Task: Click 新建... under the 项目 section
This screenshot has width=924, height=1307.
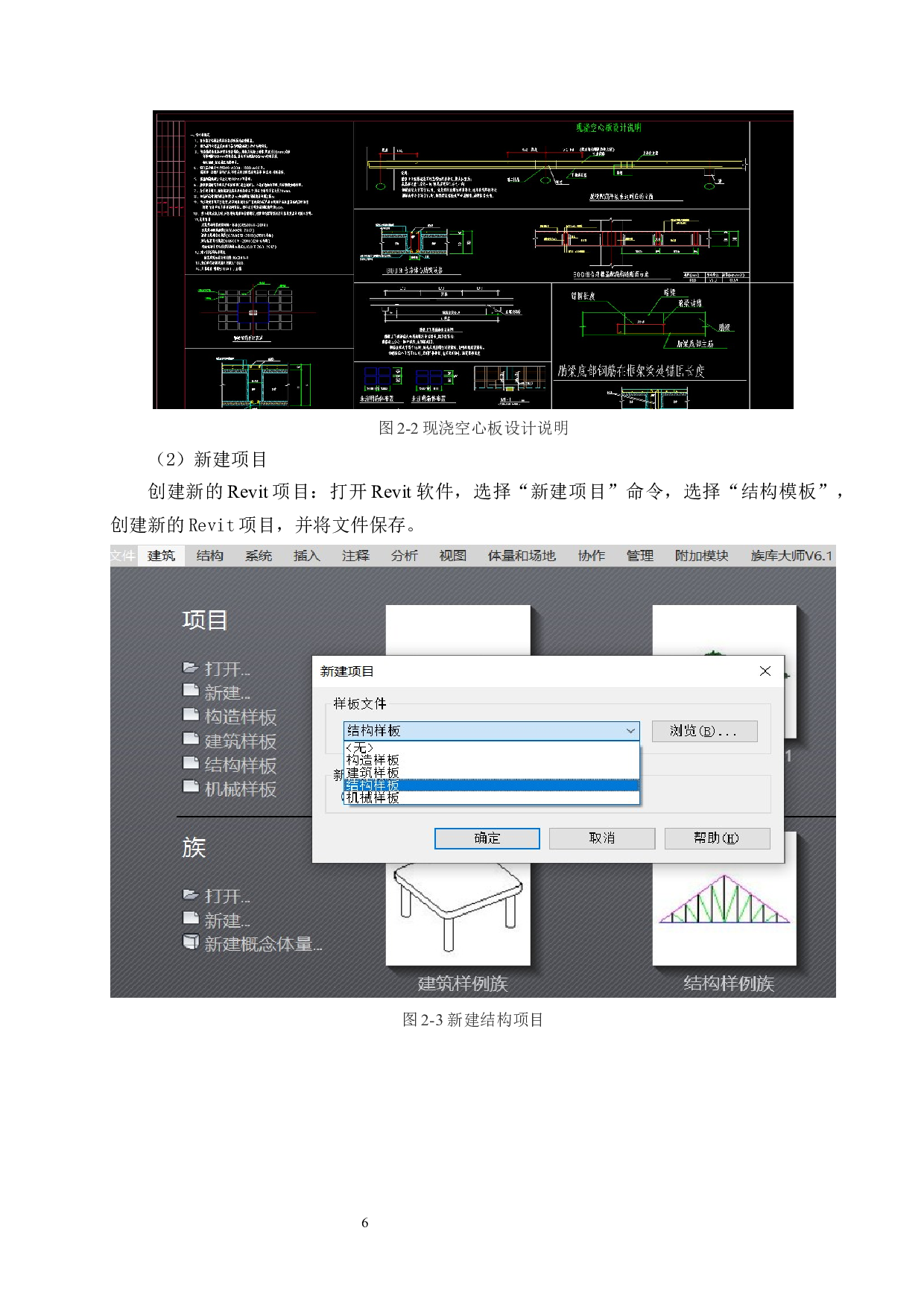Action: click(227, 693)
